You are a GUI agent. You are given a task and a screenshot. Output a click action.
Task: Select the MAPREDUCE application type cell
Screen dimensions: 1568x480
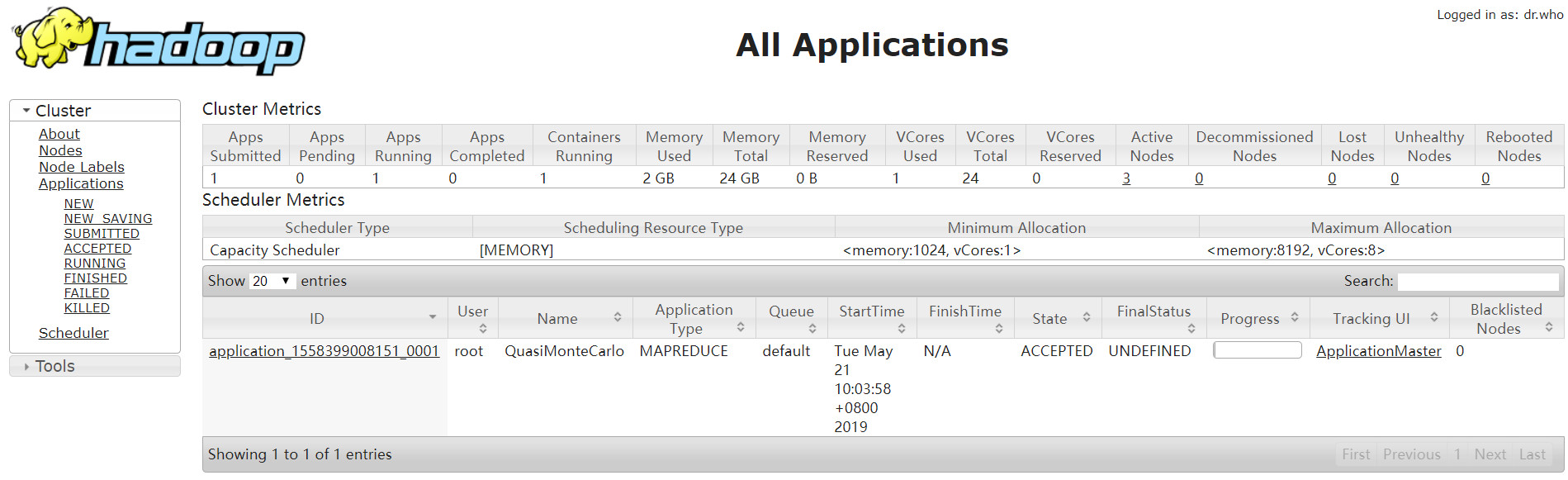(x=684, y=351)
